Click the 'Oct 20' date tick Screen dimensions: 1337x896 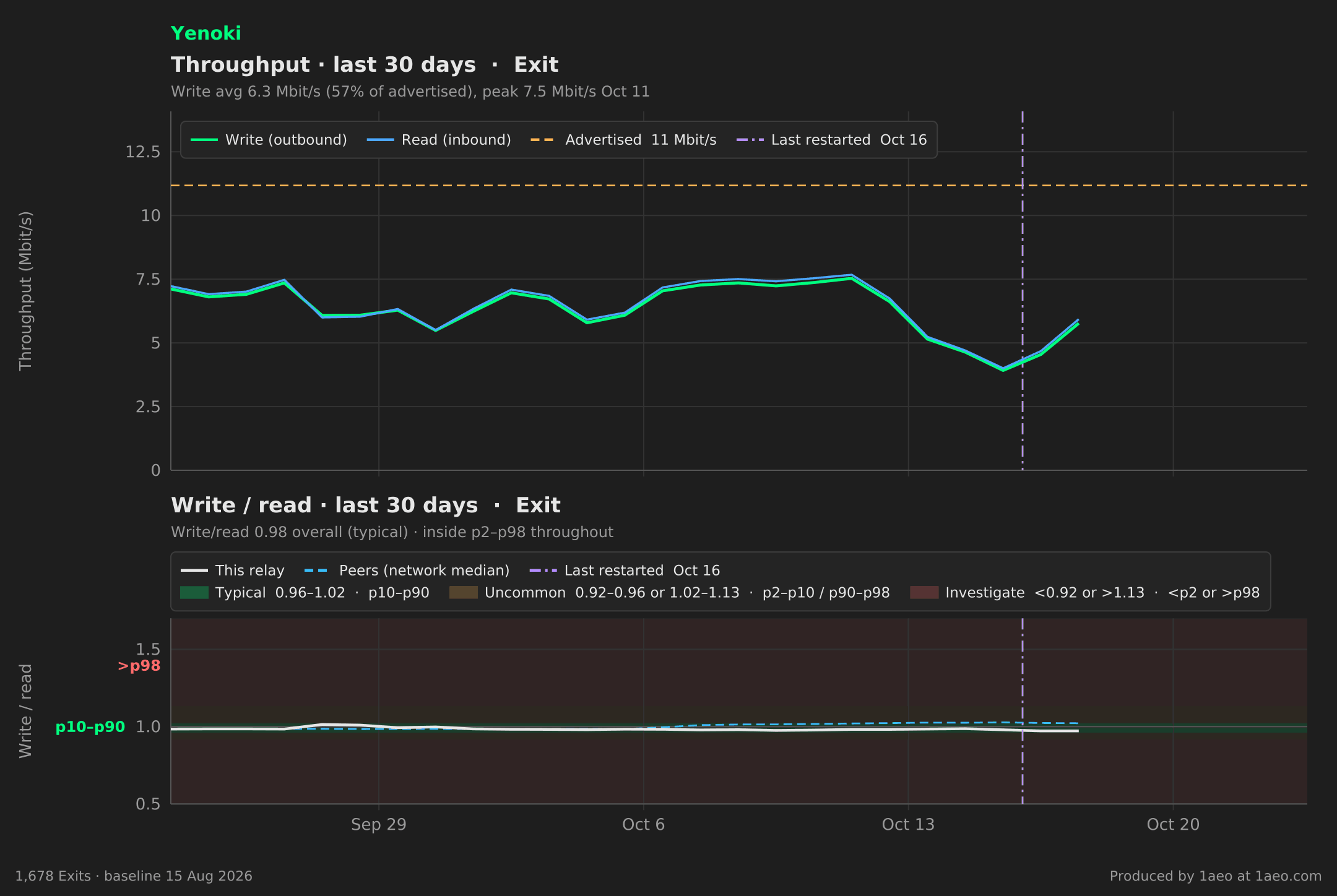1173,825
